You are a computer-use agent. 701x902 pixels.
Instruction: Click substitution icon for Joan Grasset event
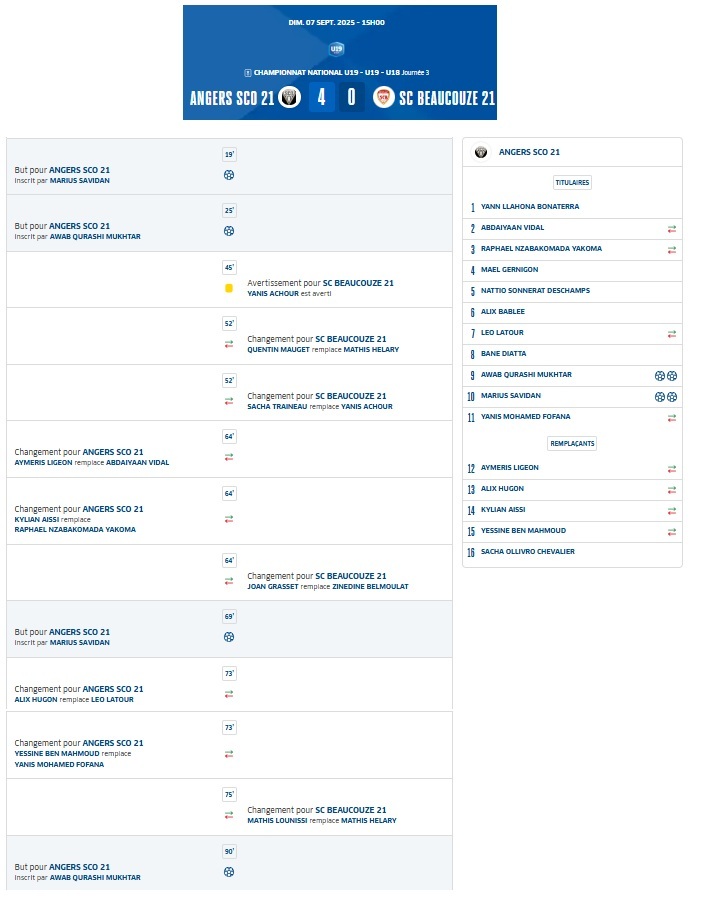[229, 581]
